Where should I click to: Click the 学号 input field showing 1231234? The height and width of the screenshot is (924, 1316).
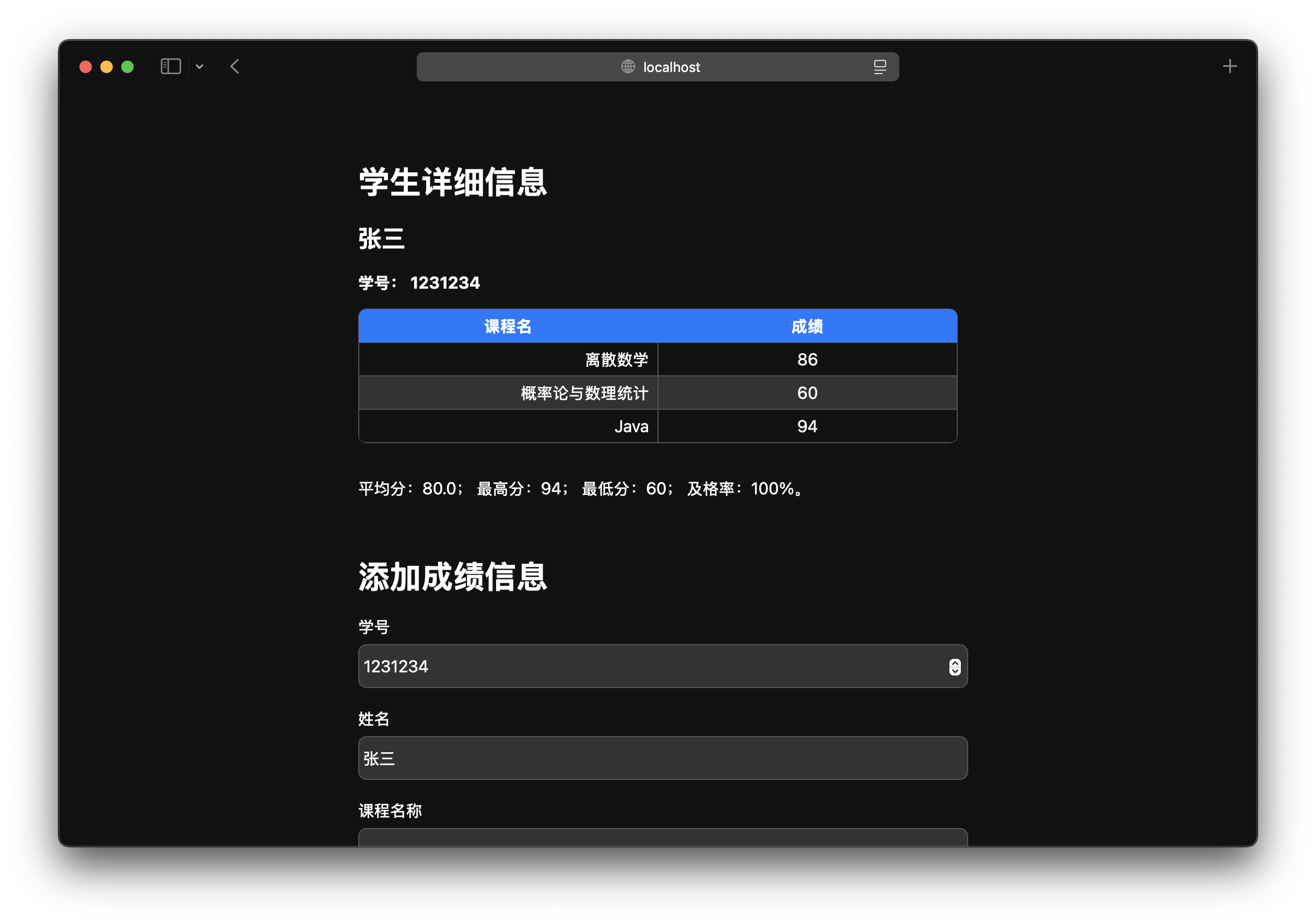click(663, 666)
